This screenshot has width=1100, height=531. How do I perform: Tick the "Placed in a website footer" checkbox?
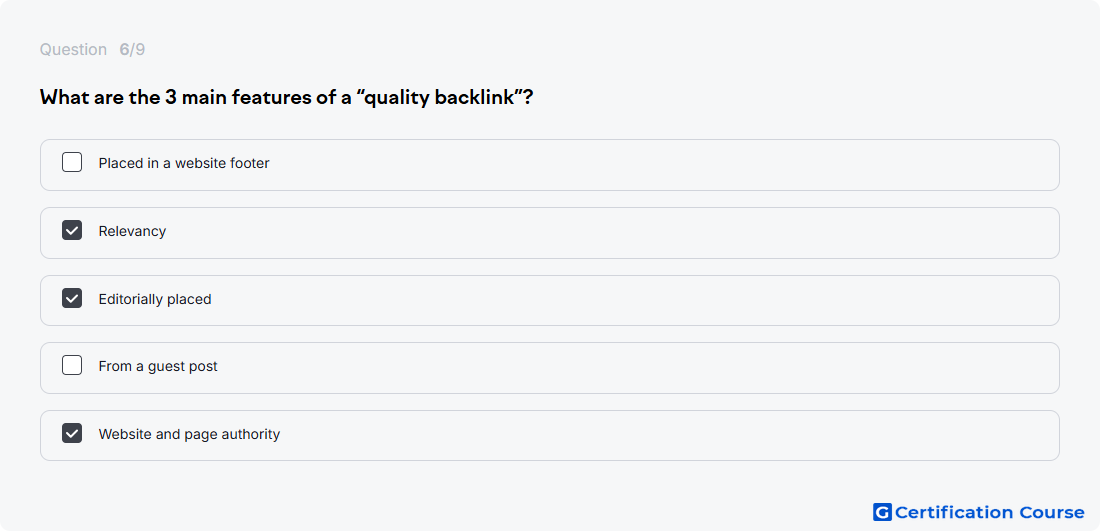72,163
